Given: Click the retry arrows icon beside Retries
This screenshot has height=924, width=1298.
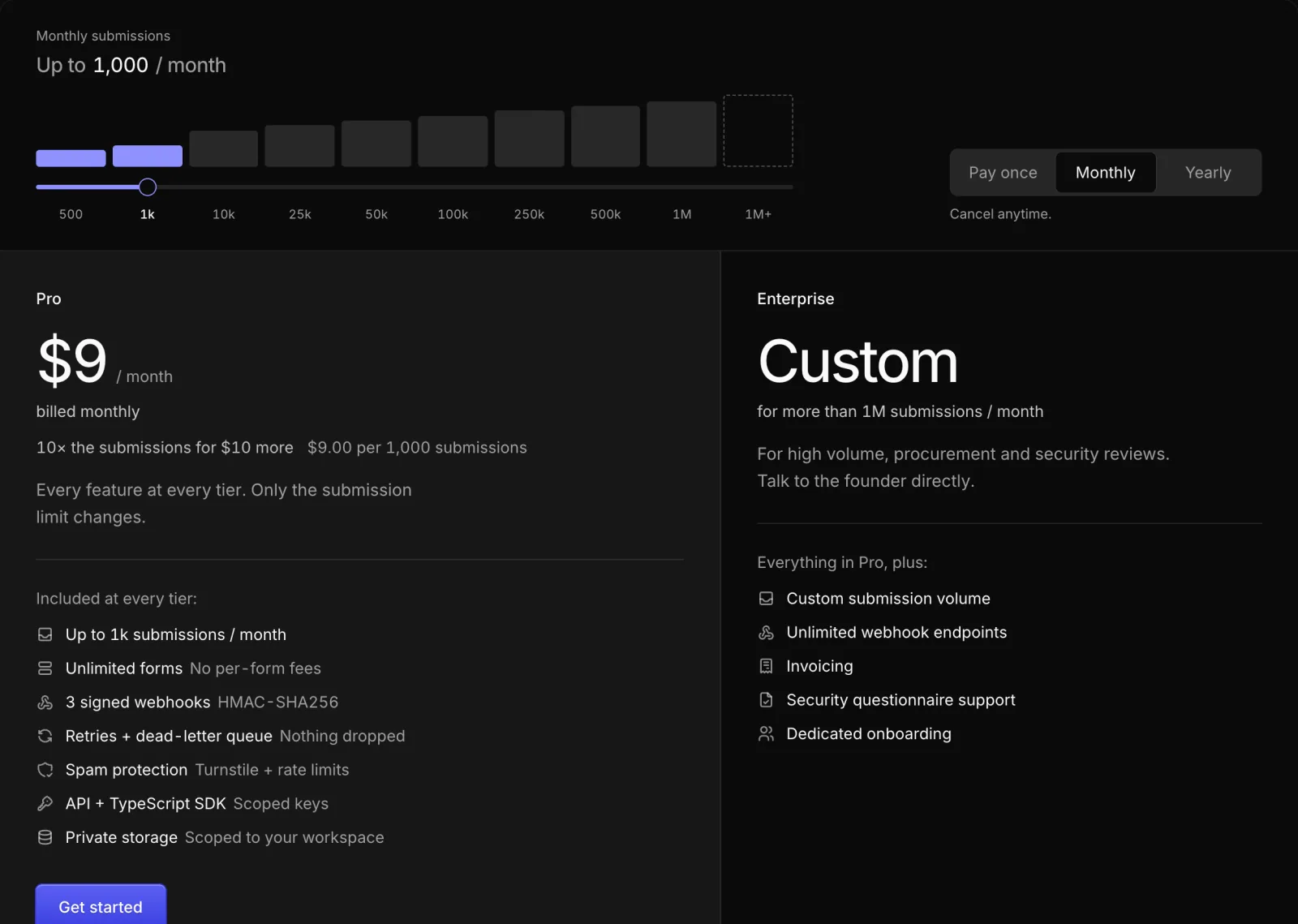Looking at the screenshot, I should 45,736.
